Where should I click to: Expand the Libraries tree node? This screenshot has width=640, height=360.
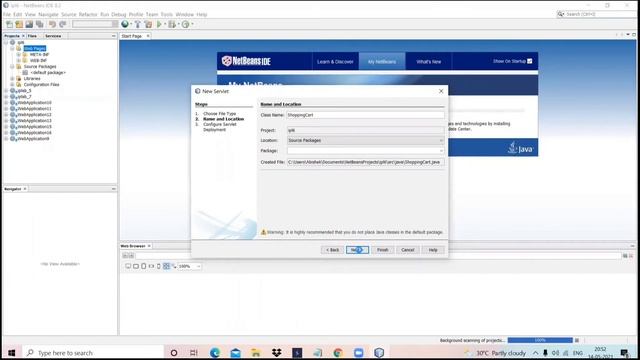(x=12, y=78)
